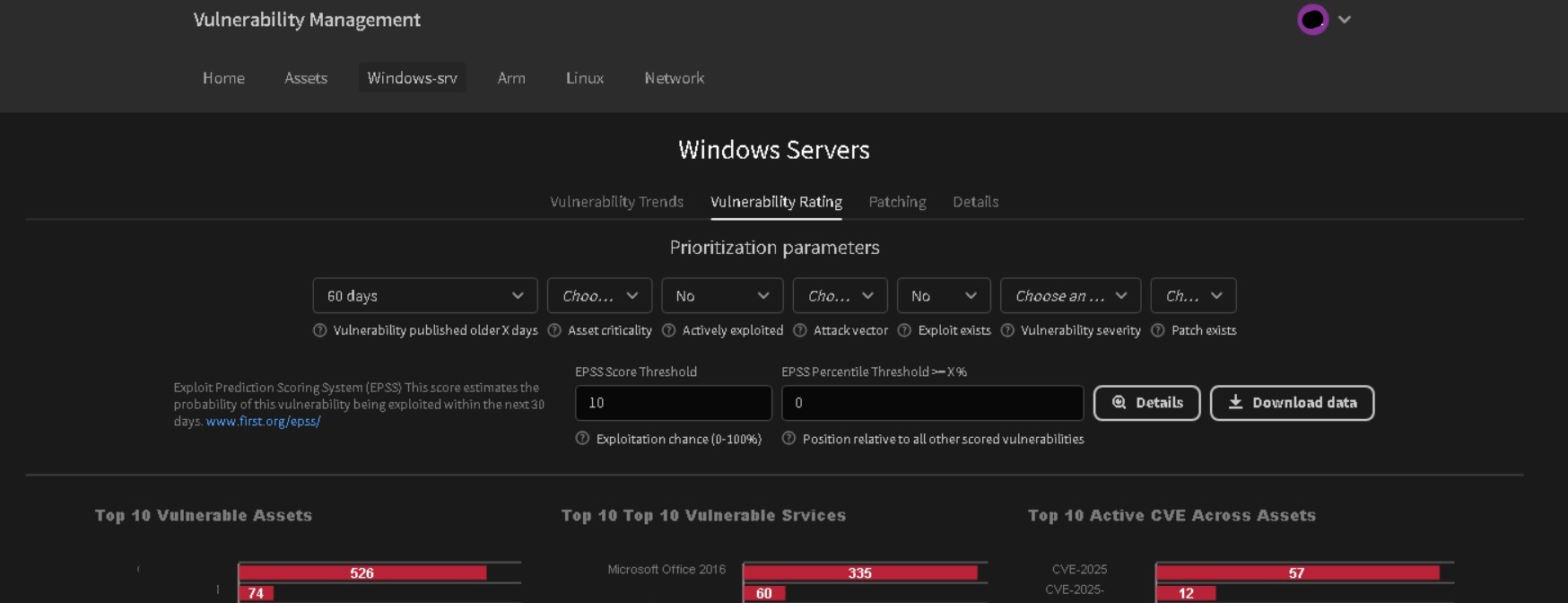Click help icon beside Patch exists
The image size is (1568, 603).
[1158, 330]
